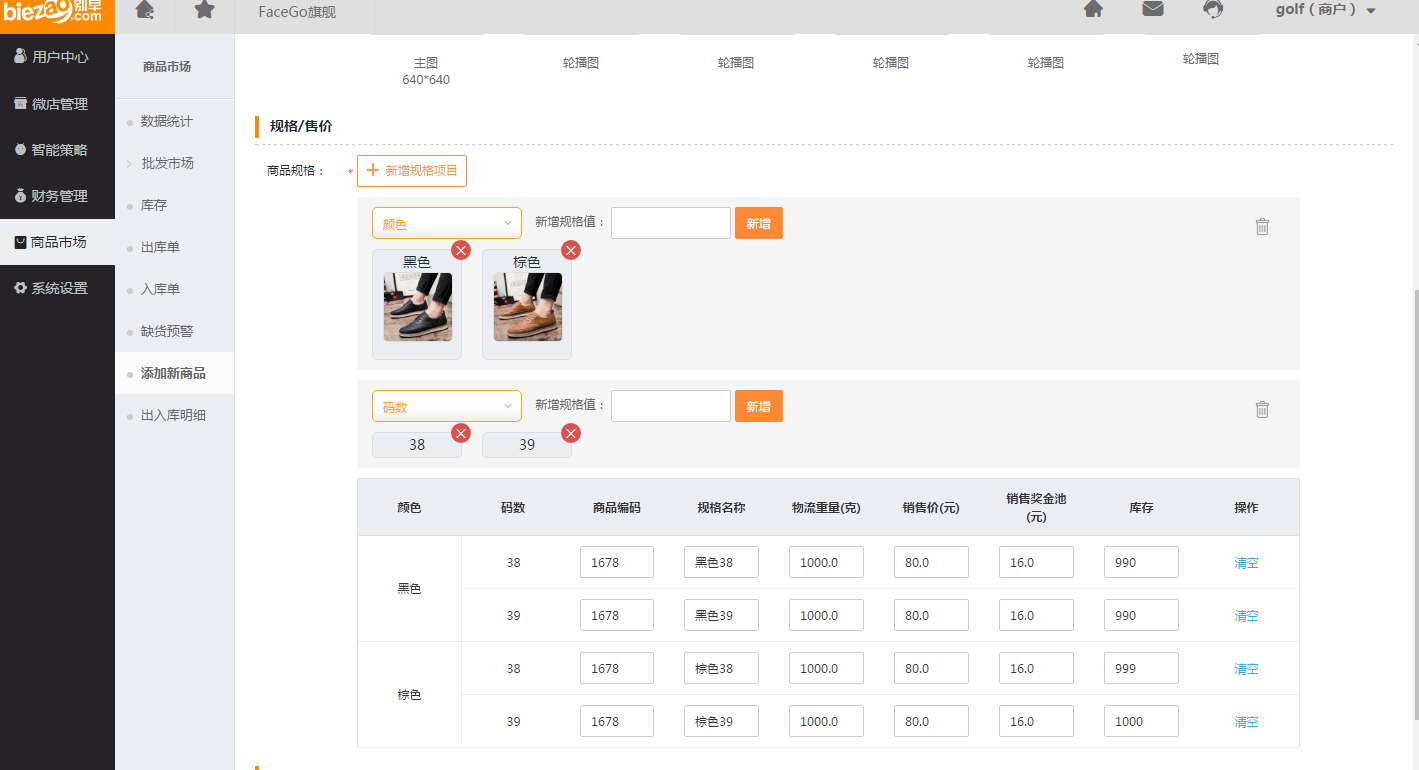Screen dimensions: 1419x770
Task: Open the 颜色 spec dropdown
Action: tap(446, 224)
